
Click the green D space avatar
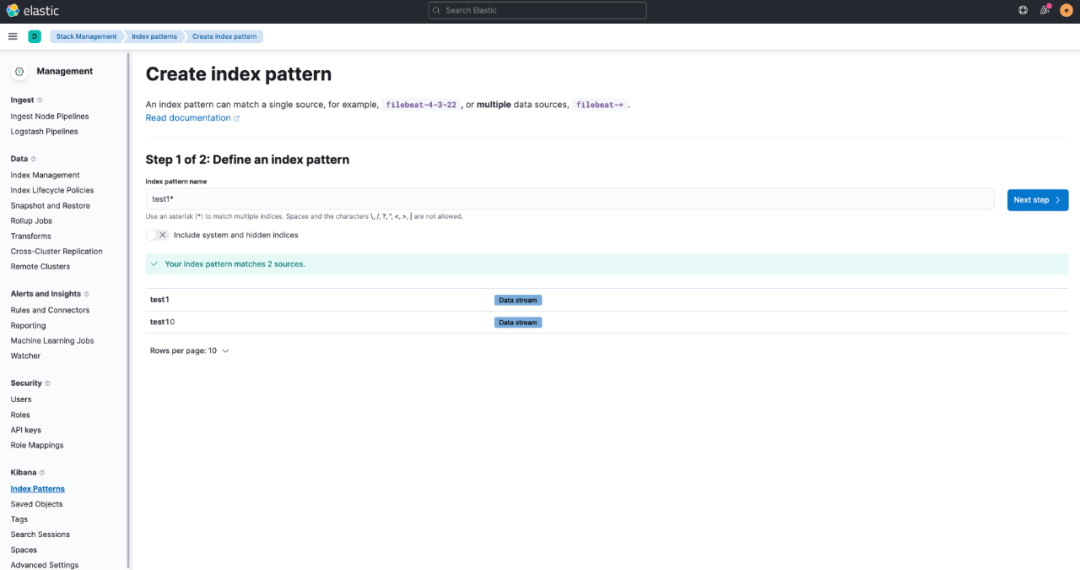[34, 36]
